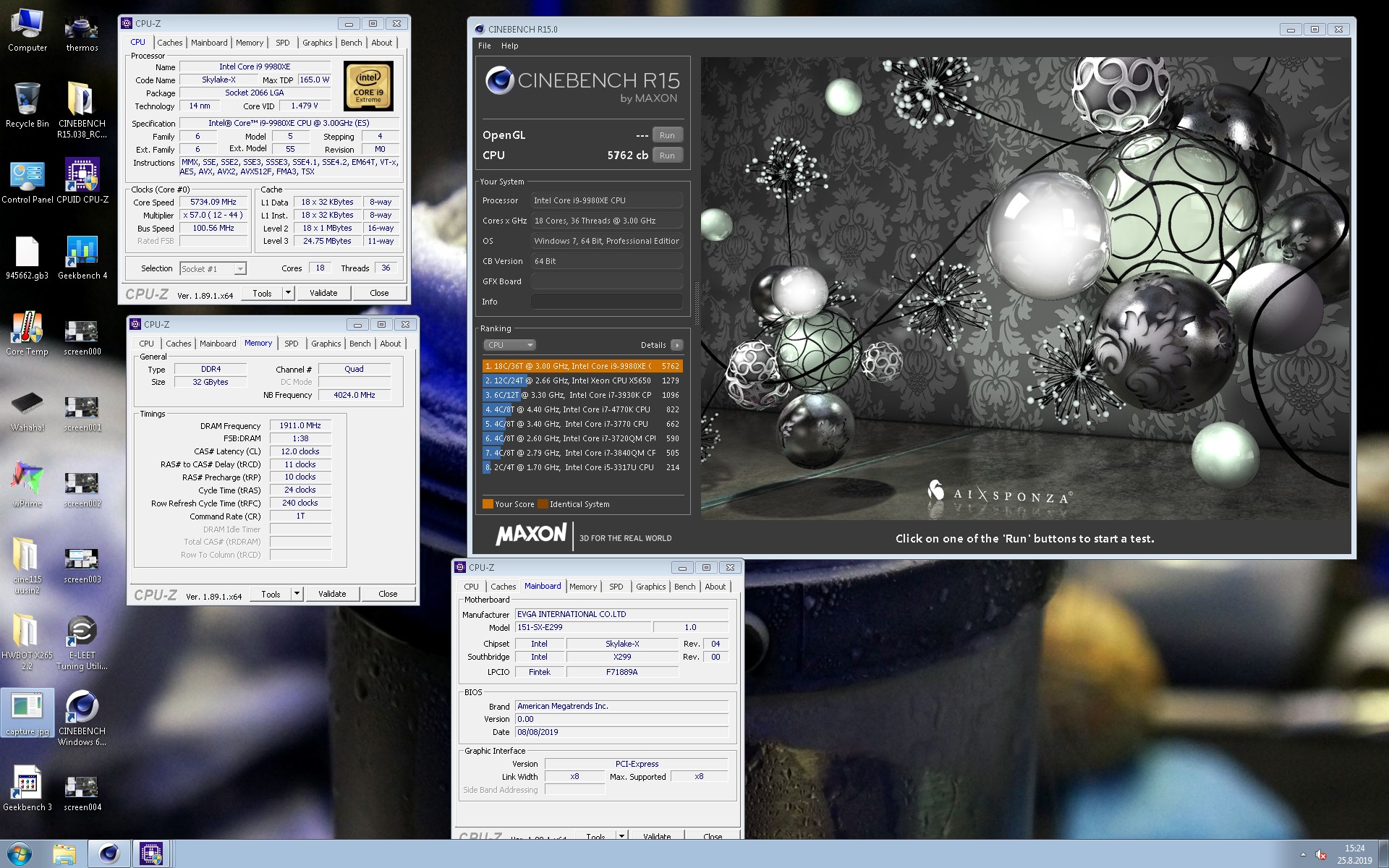The height and width of the screenshot is (868, 1389).
Task: Open the Computer desktop icon
Action: point(27,30)
